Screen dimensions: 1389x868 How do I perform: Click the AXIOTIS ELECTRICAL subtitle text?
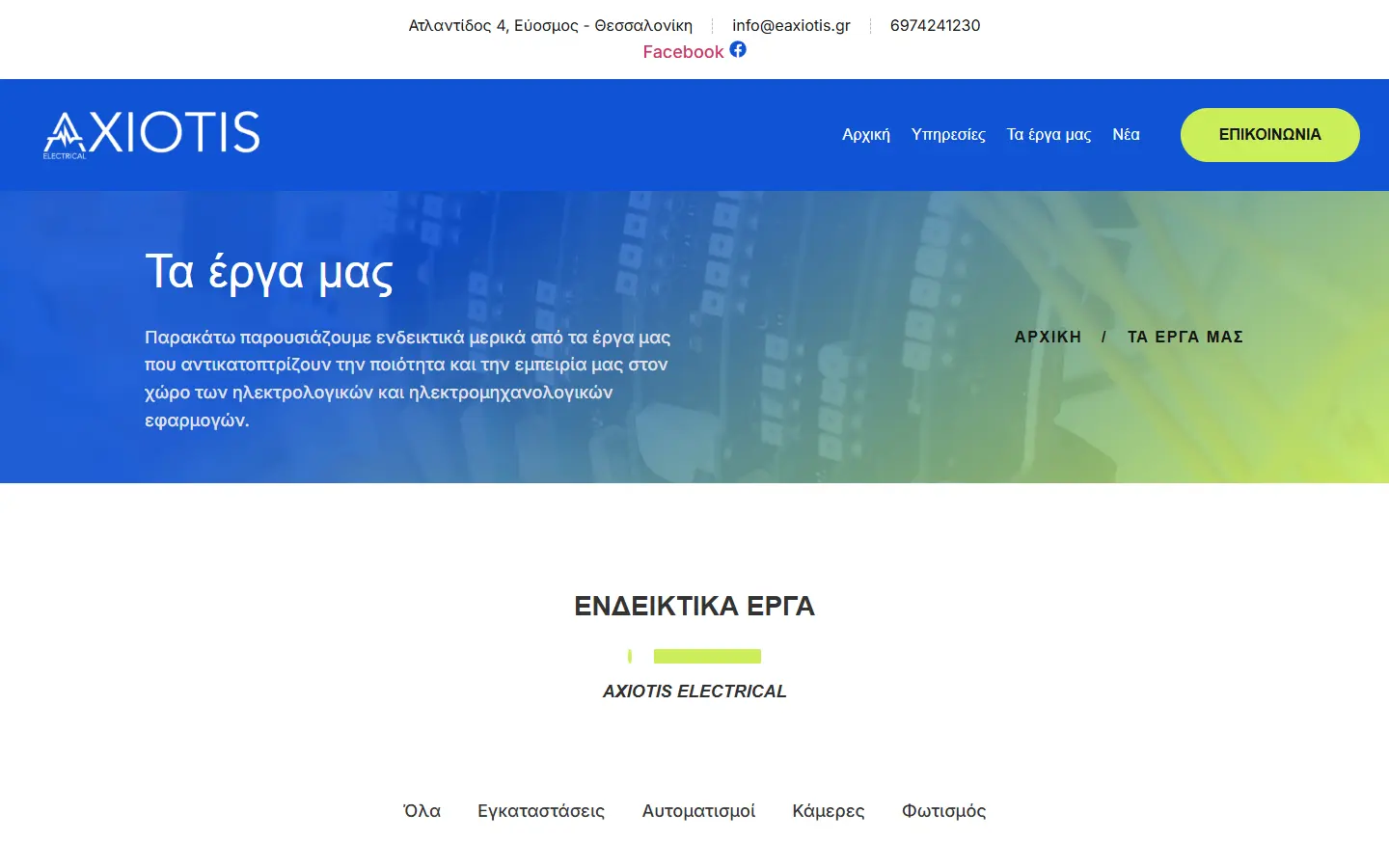point(694,692)
